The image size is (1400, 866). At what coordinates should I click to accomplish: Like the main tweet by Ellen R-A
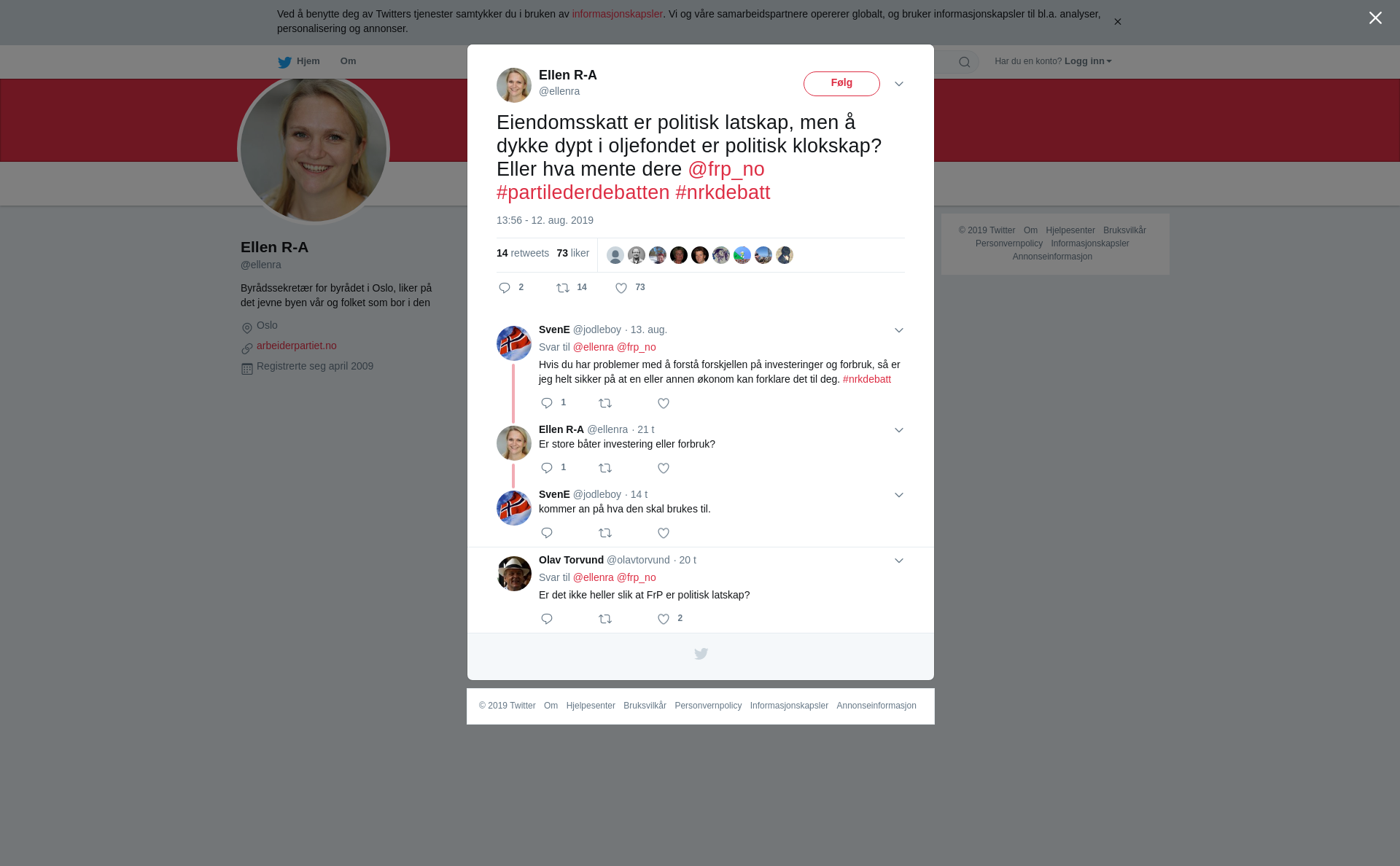coord(621,289)
